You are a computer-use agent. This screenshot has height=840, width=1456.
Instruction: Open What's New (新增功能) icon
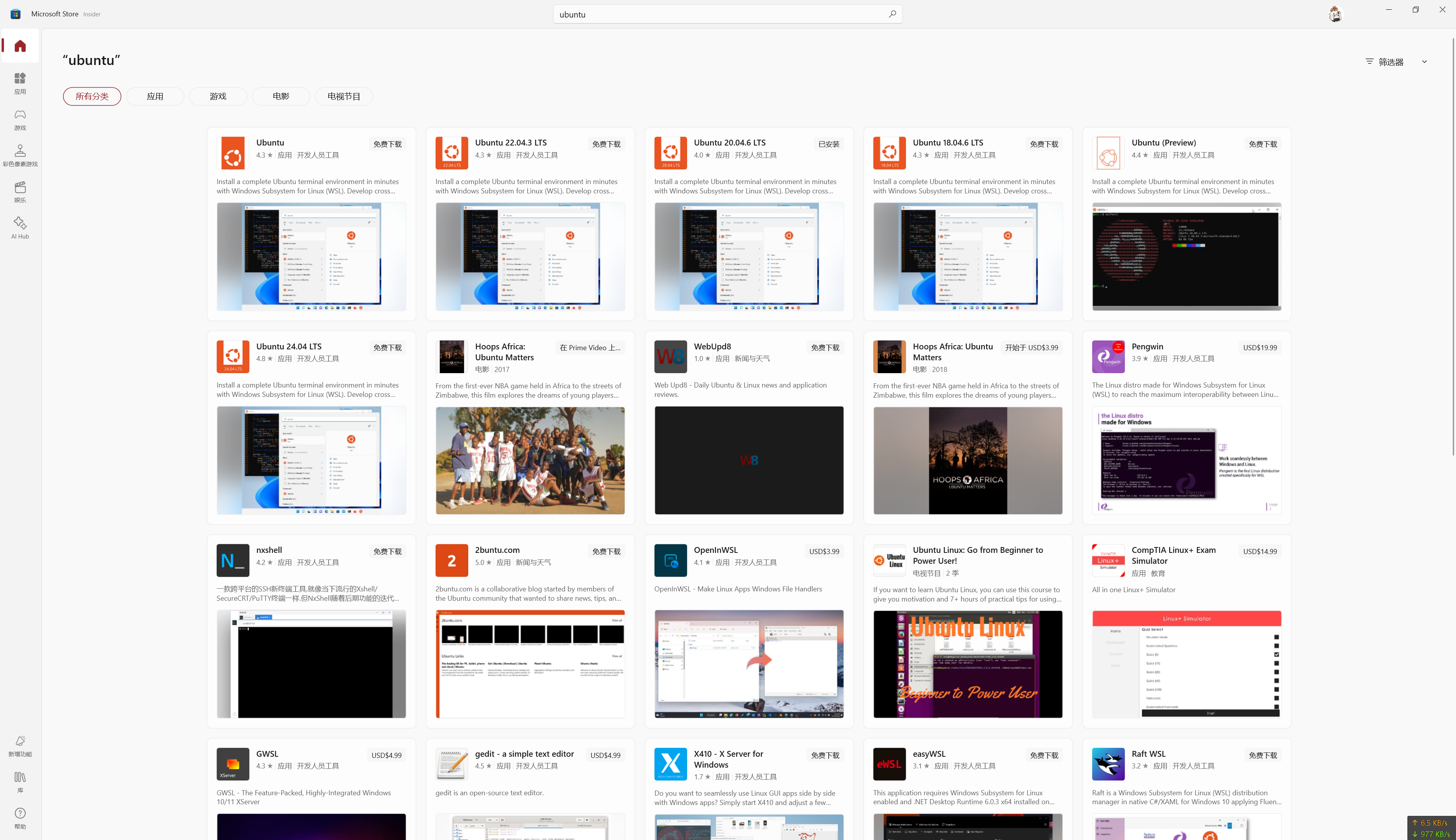pyautogui.click(x=20, y=745)
